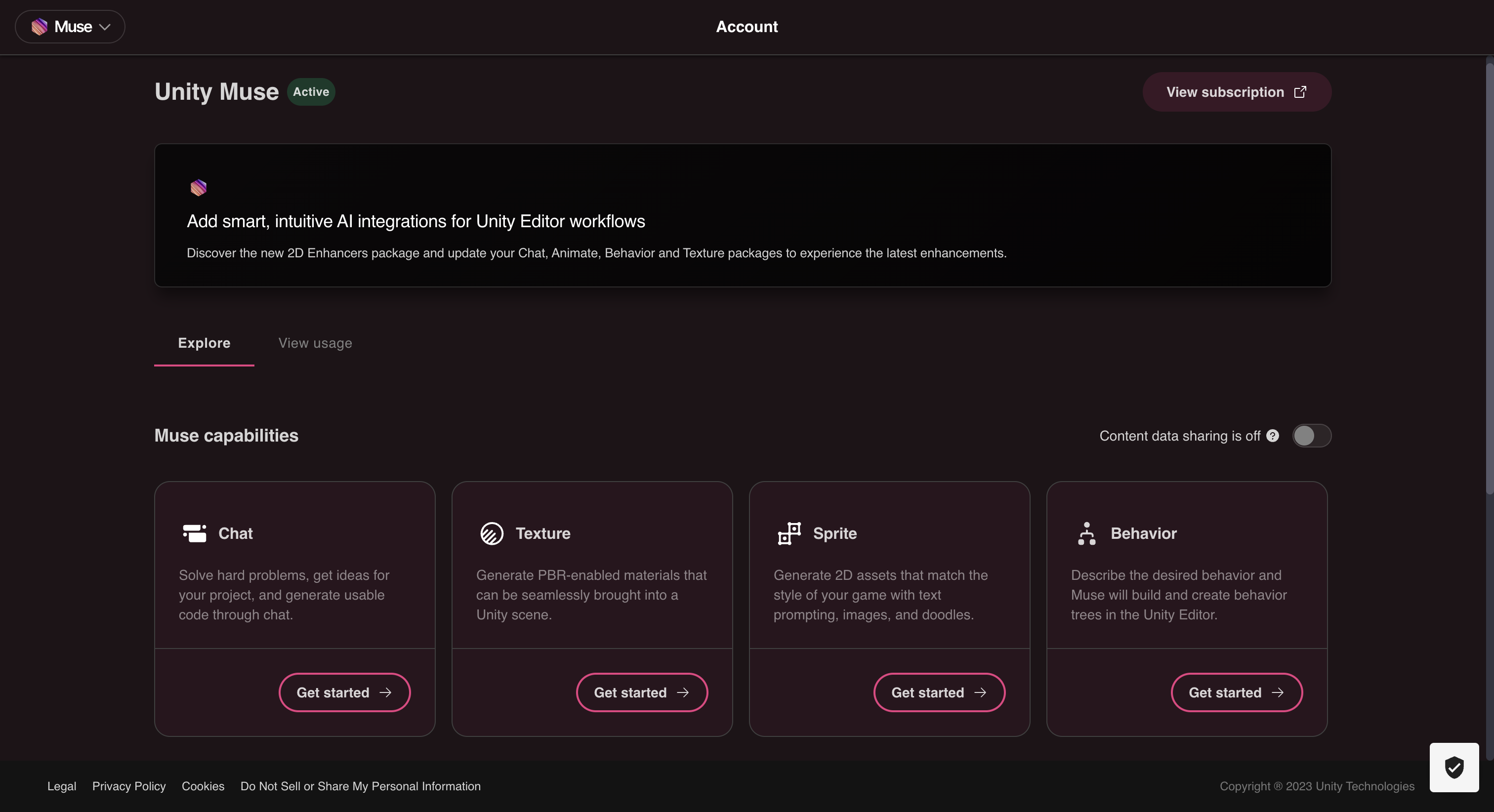Image resolution: width=1494 pixels, height=812 pixels.
Task: Enable content data sharing
Action: [x=1312, y=436]
